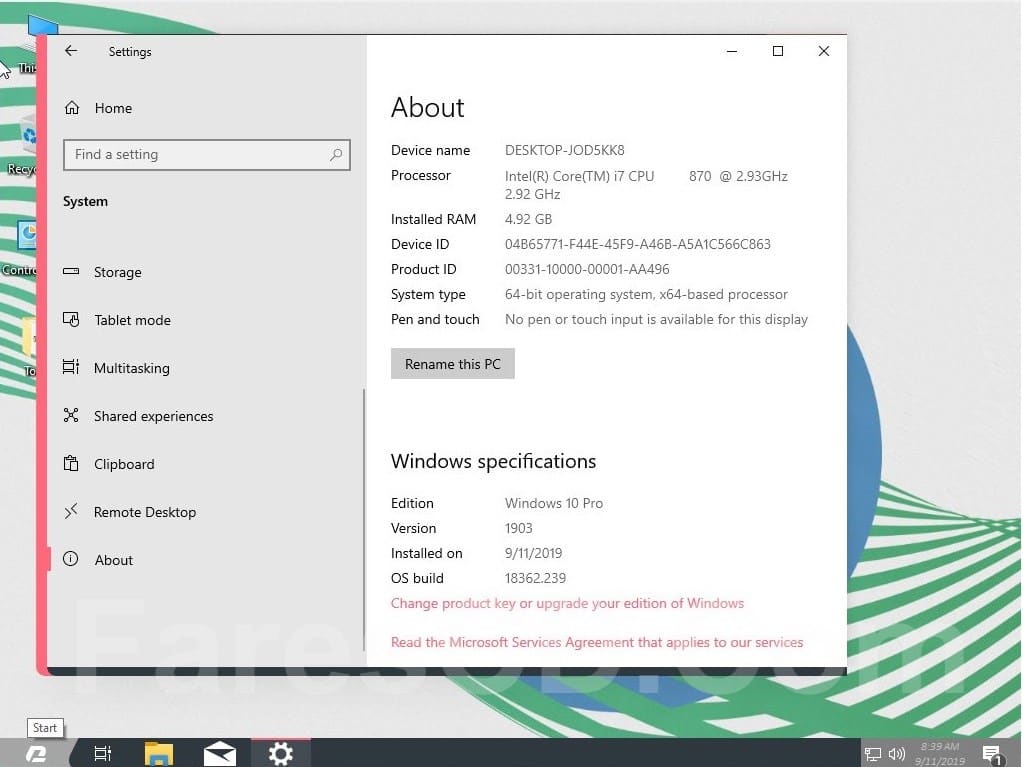Image resolution: width=1023 pixels, height=767 pixels.
Task: Select the About item in the sidebar
Action: click(x=98, y=560)
